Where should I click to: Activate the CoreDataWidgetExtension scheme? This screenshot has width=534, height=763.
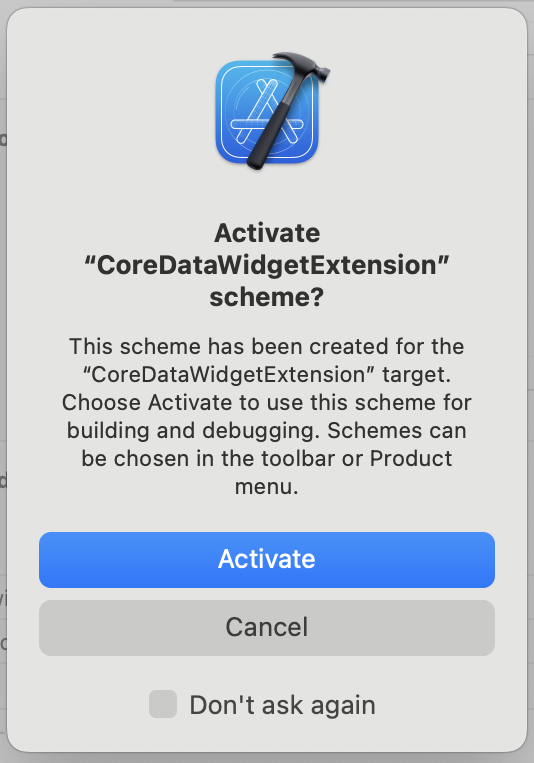coord(267,560)
